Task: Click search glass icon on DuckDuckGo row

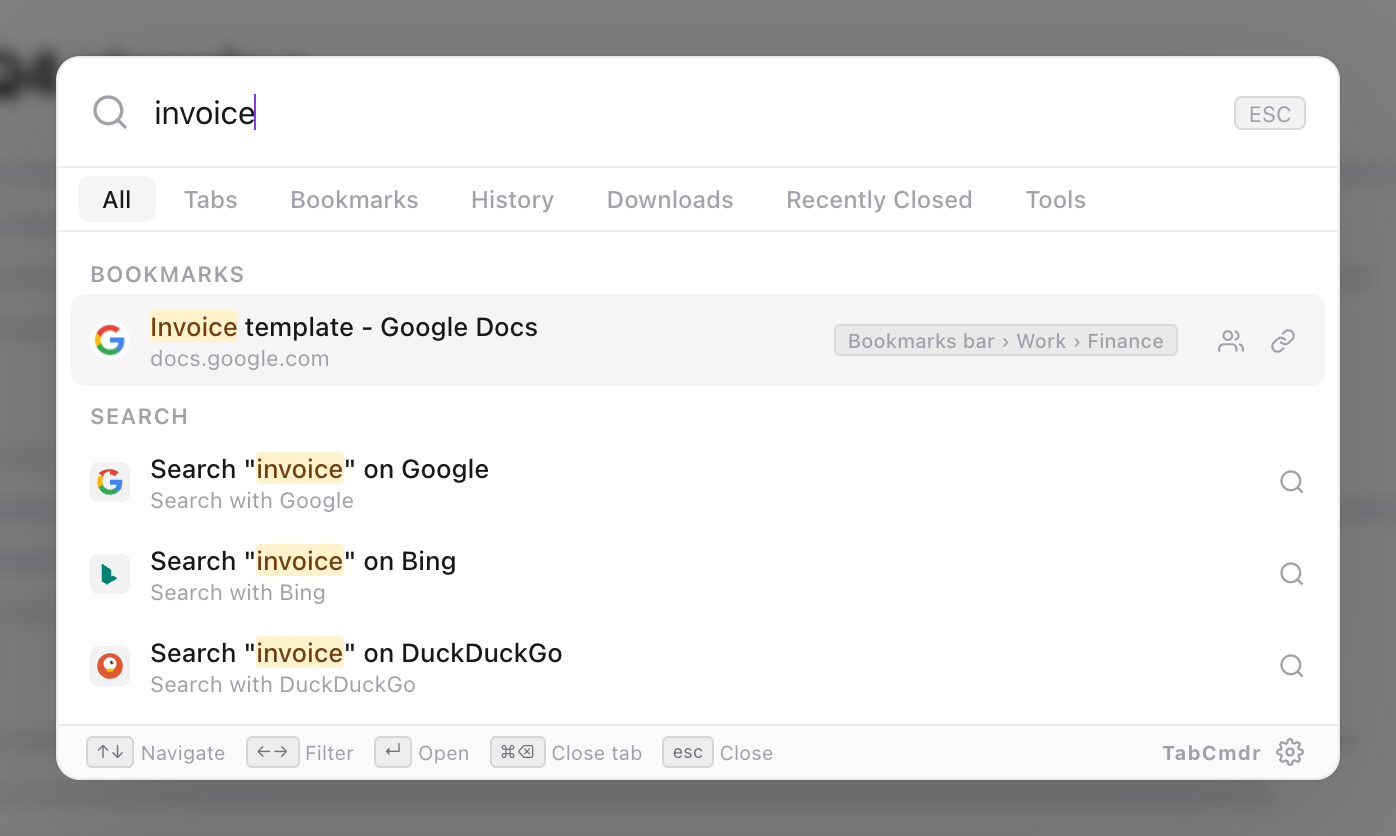Action: point(1292,666)
